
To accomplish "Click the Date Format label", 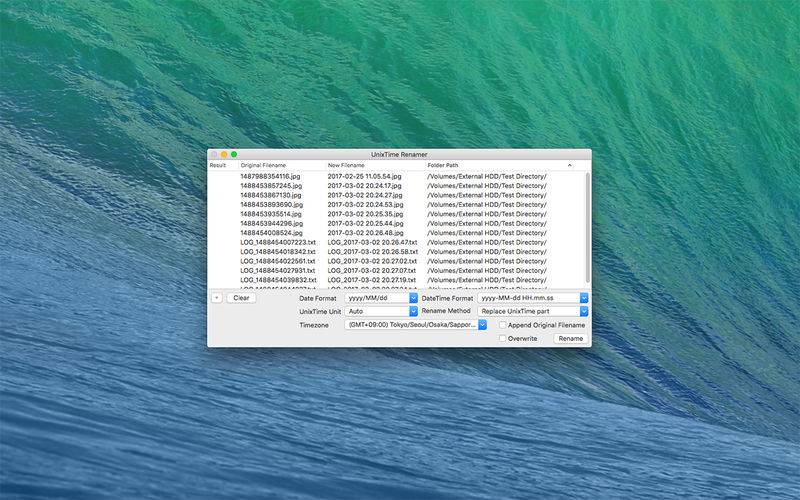I will [x=318, y=298].
